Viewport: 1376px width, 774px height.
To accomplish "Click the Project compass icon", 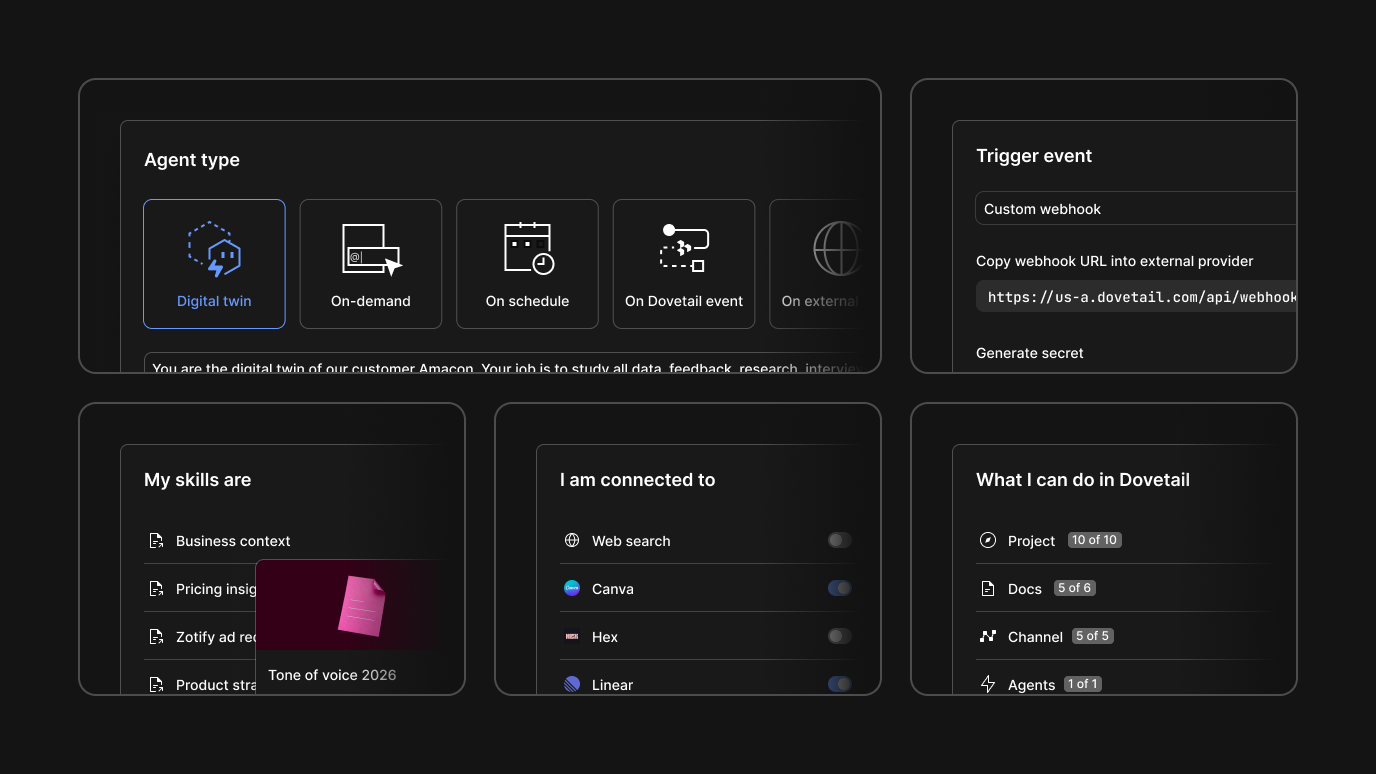I will [x=988, y=540].
